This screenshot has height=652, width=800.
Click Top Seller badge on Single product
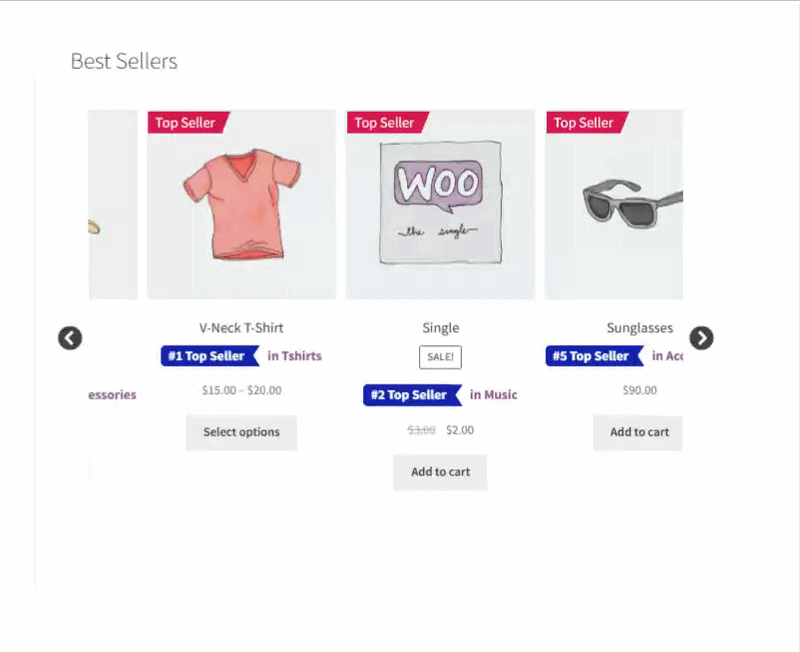386,122
